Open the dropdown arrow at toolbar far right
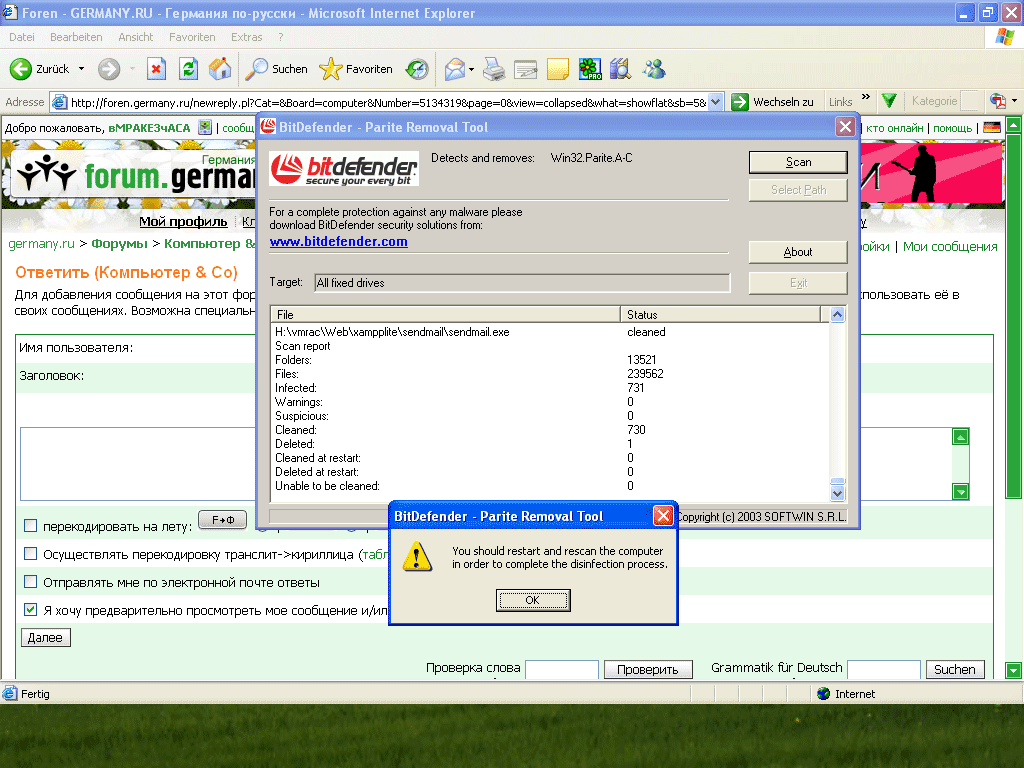This screenshot has height=768, width=1024. click(x=1014, y=101)
